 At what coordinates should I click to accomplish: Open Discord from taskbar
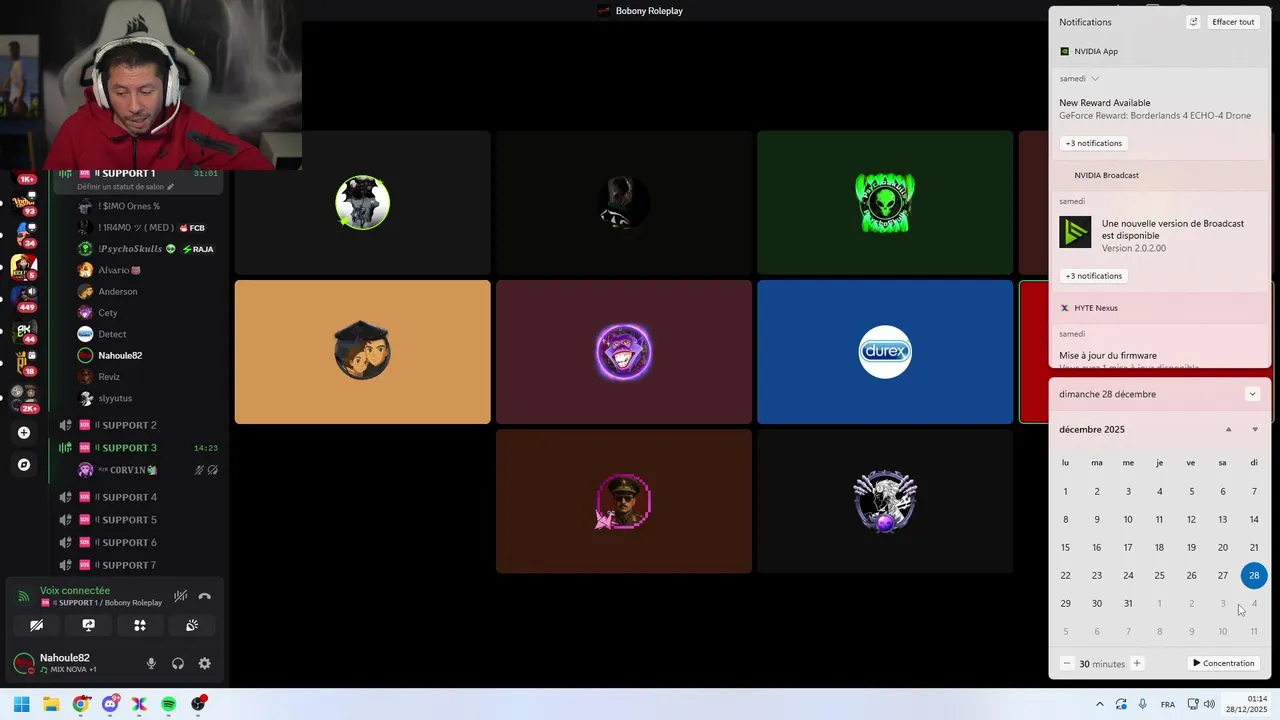coord(110,704)
